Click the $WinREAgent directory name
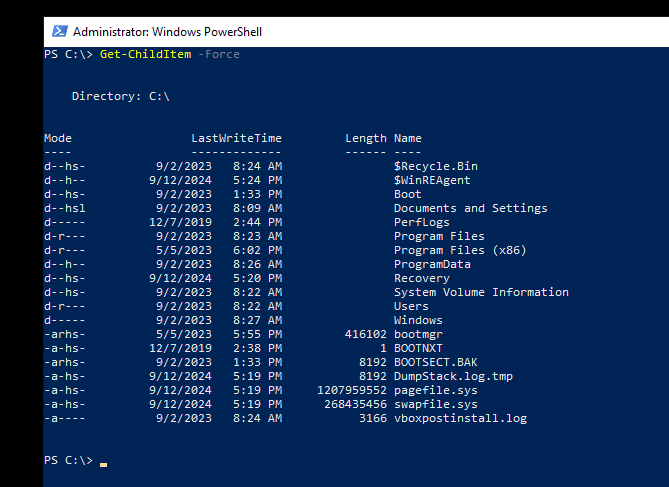669x487 pixels. (432, 180)
